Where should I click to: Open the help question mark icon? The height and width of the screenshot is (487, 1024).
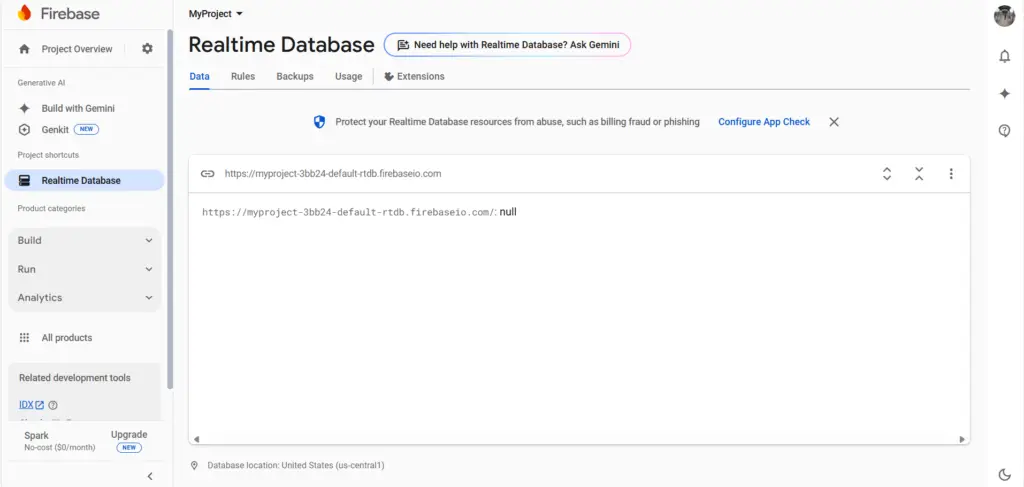tap(1004, 131)
